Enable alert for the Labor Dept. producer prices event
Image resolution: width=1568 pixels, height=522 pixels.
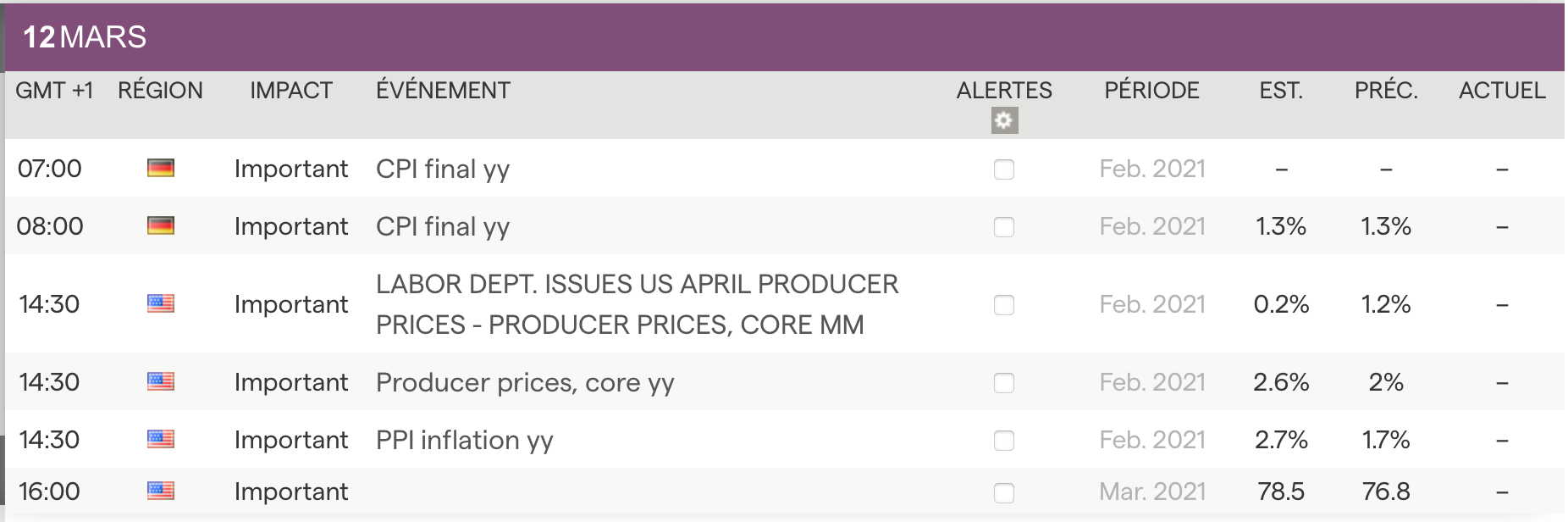click(1004, 305)
